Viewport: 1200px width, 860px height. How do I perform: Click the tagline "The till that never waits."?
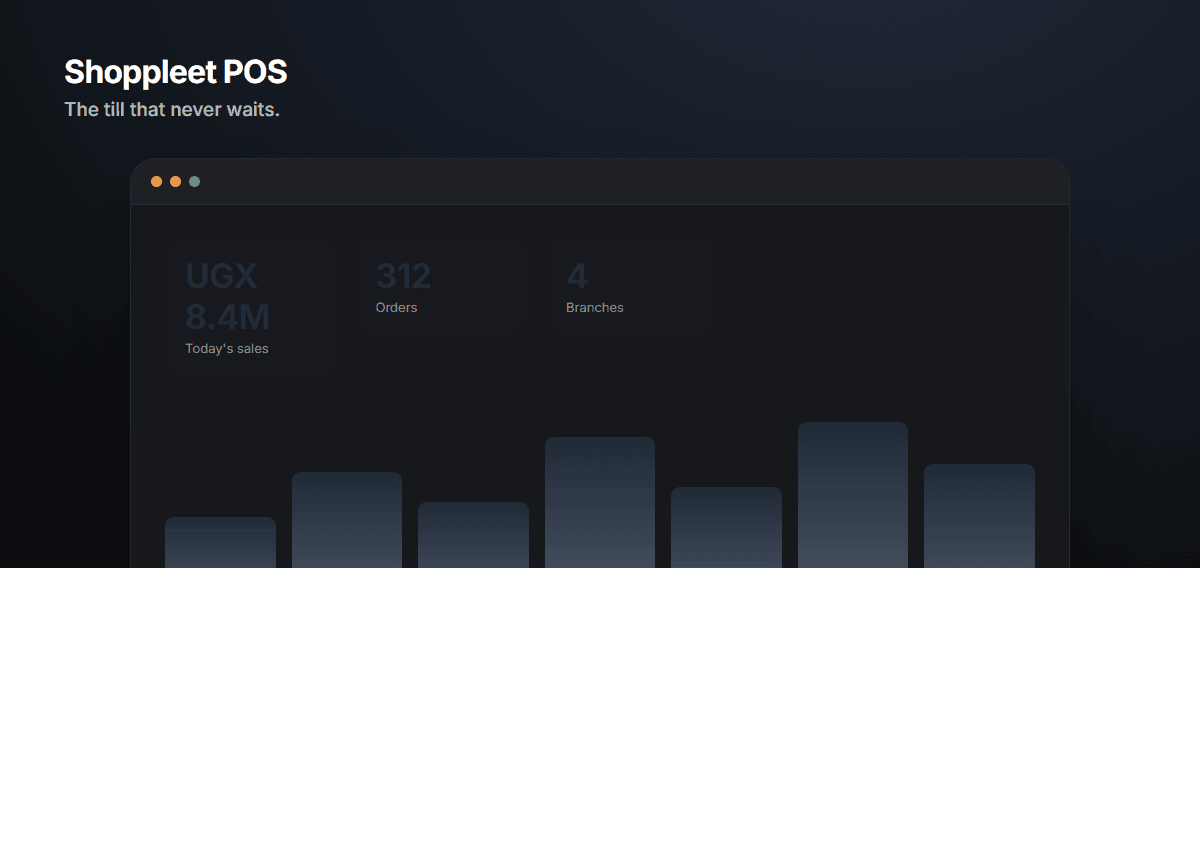[172, 109]
